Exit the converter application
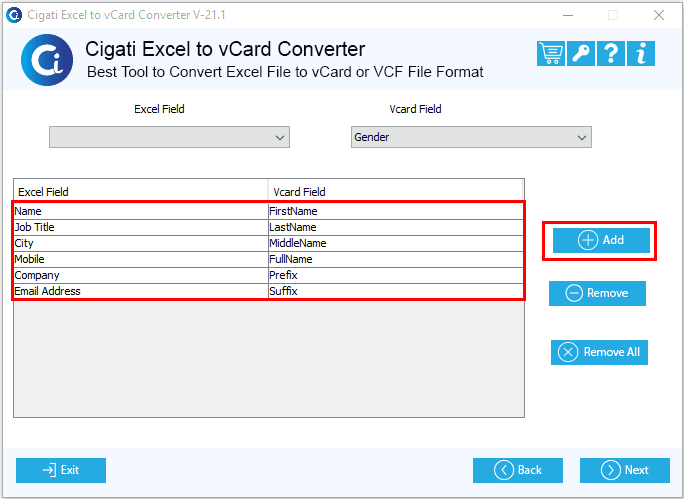 pos(61,470)
